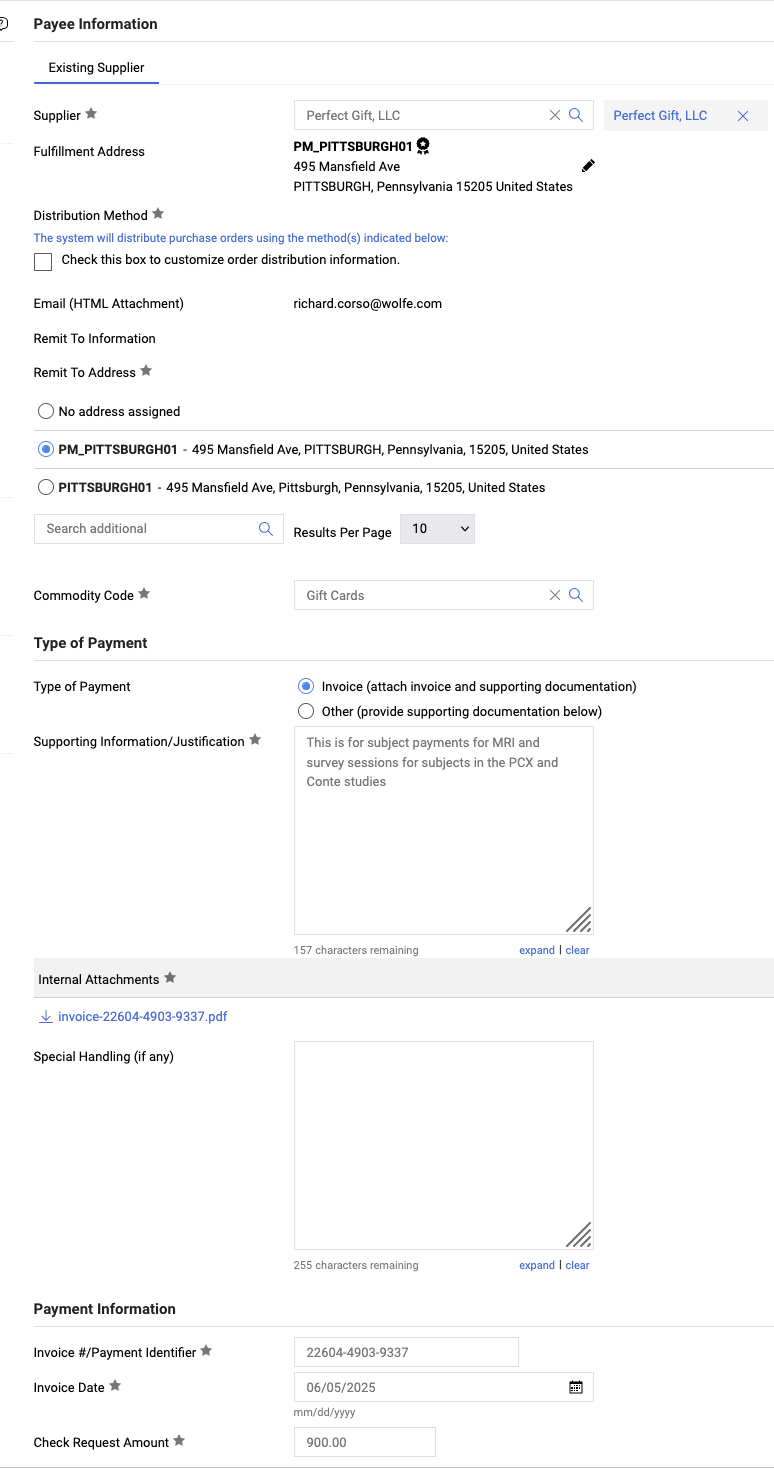Screen dimensions: 774x1468
Task: Expand the Special Handling text box
Action: point(537,1265)
